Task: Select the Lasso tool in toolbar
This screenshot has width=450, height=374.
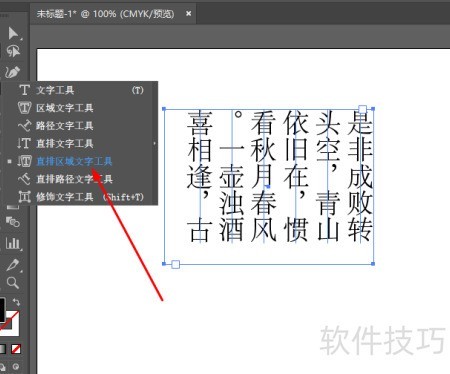Action: coord(13,51)
